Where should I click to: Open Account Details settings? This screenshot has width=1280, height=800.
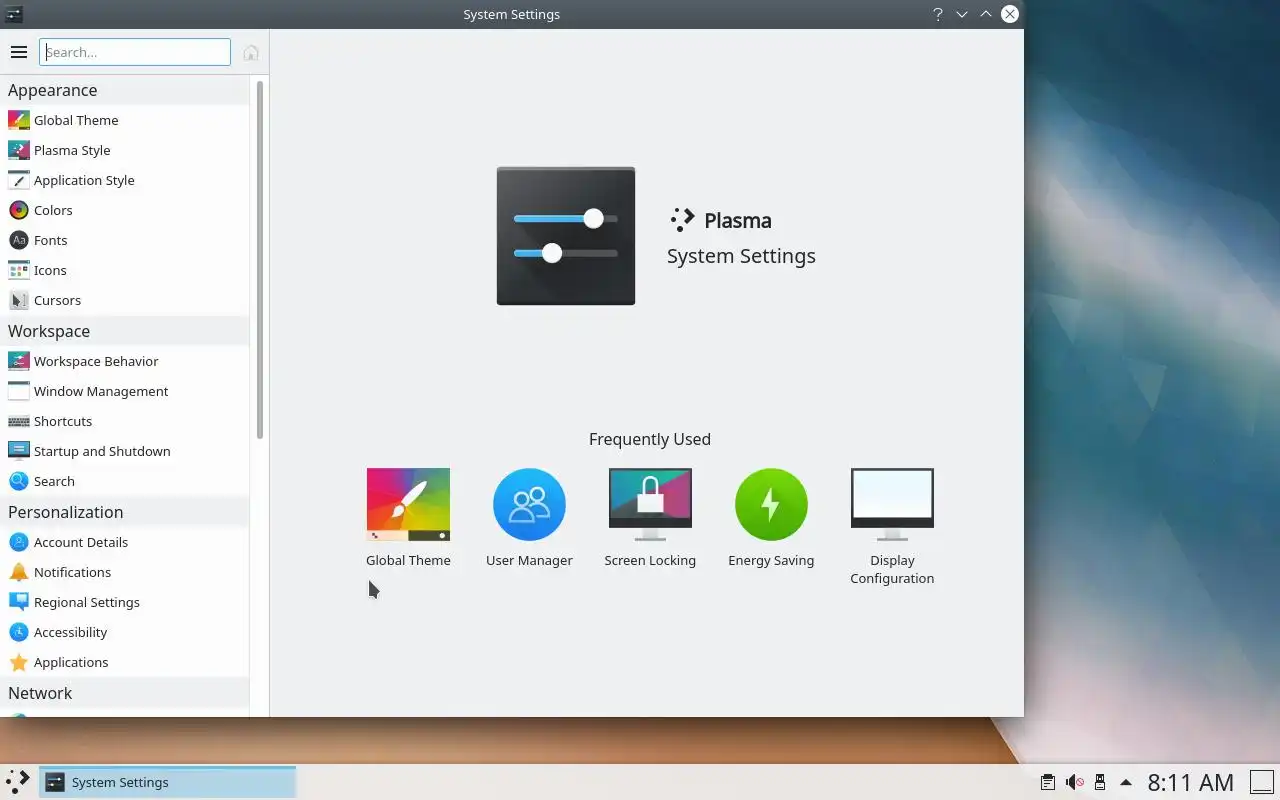(125, 542)
